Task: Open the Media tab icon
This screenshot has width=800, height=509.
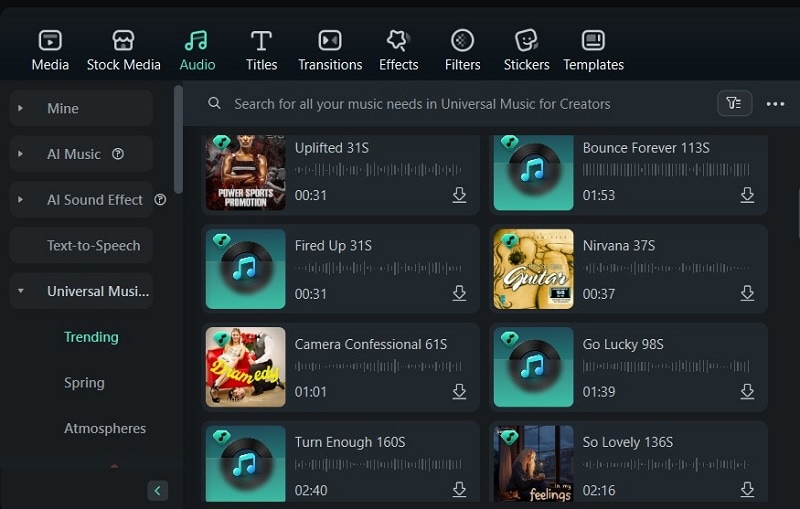Action: (50, 40)
